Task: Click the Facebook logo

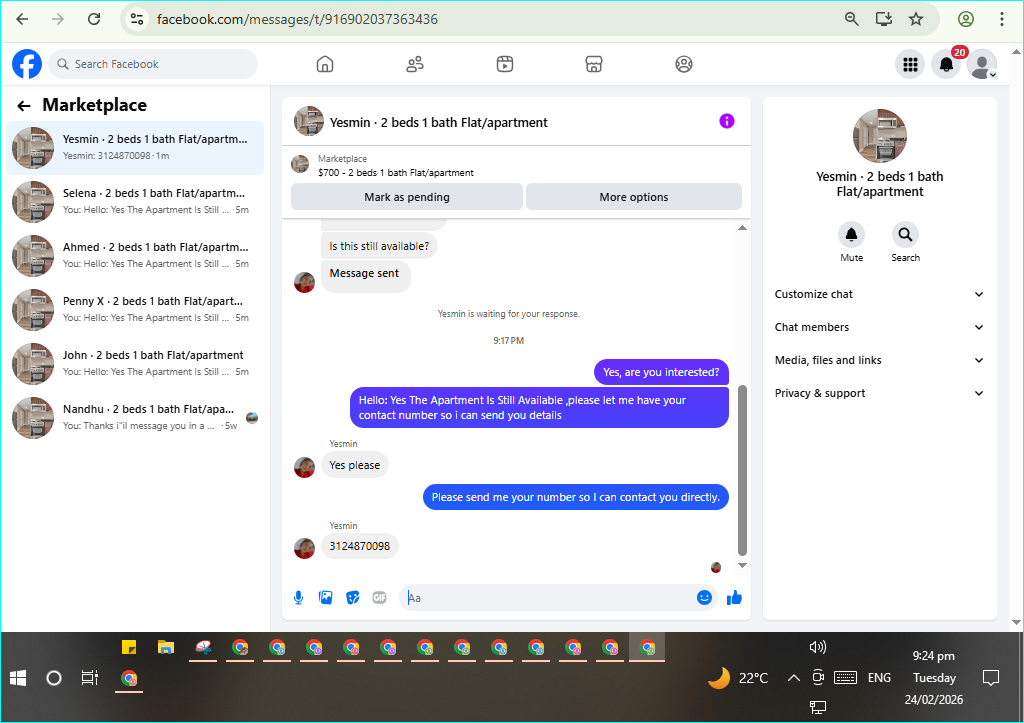Action: pyautogui.click(x=27, y=64)
